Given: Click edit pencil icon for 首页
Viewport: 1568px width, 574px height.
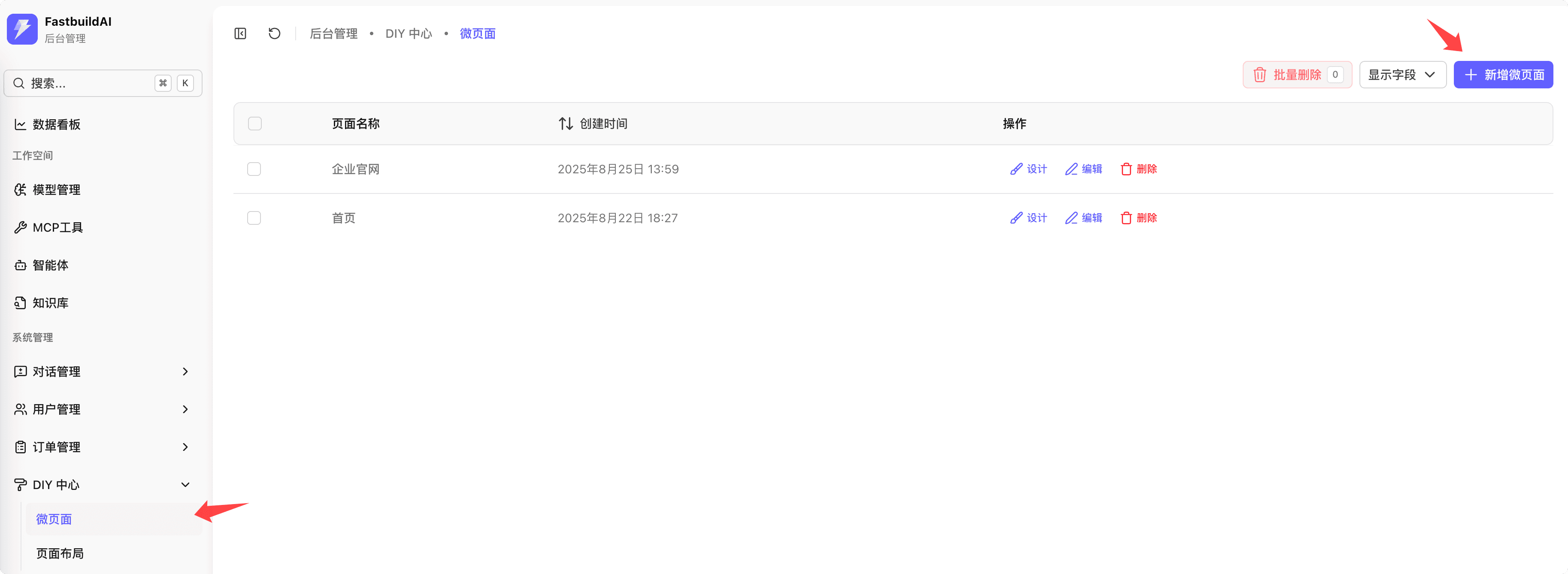Looking at the screenshot, I should [1071, 218].
